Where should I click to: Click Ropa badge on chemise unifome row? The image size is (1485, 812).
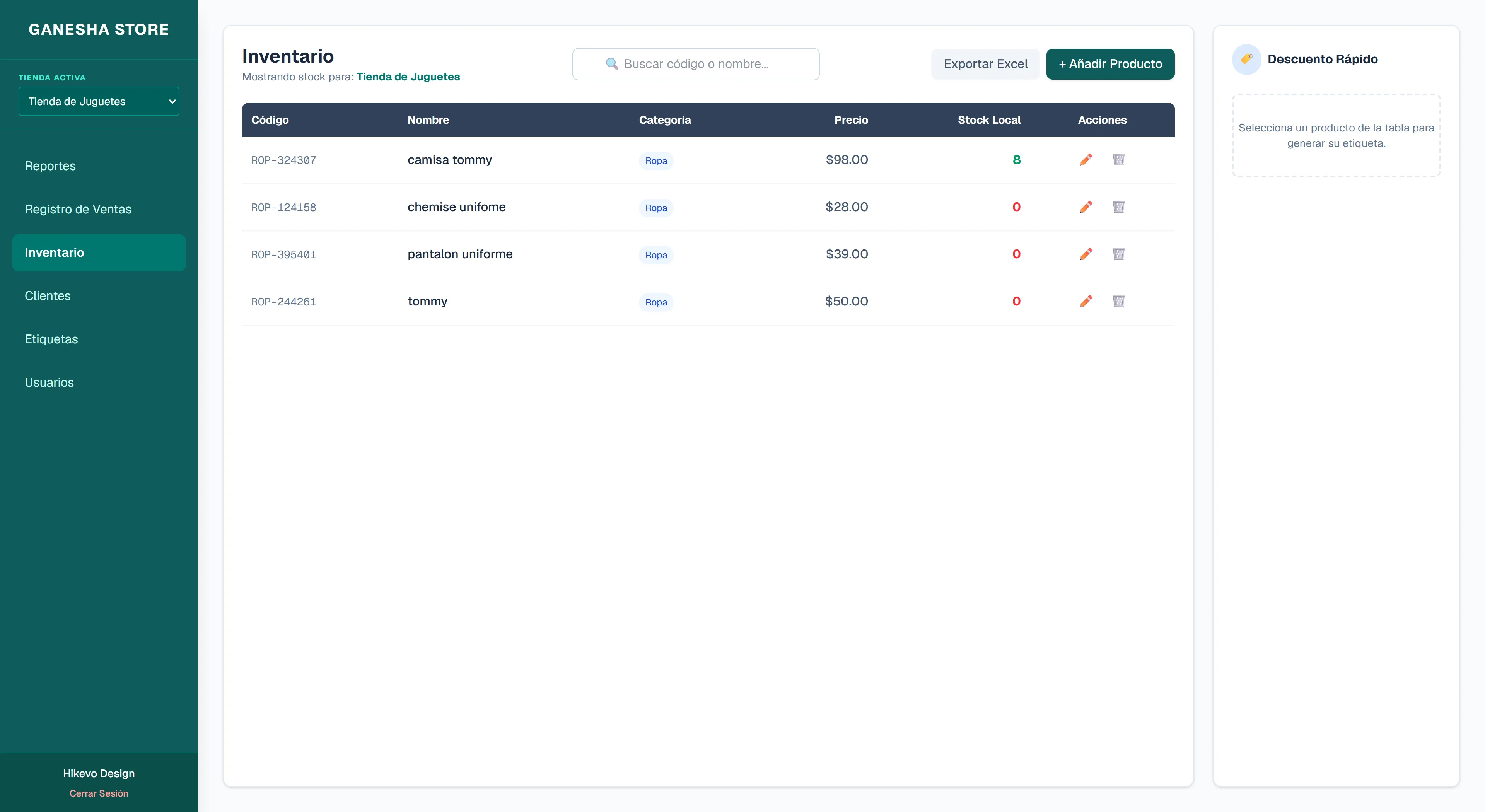pos(656,208)
